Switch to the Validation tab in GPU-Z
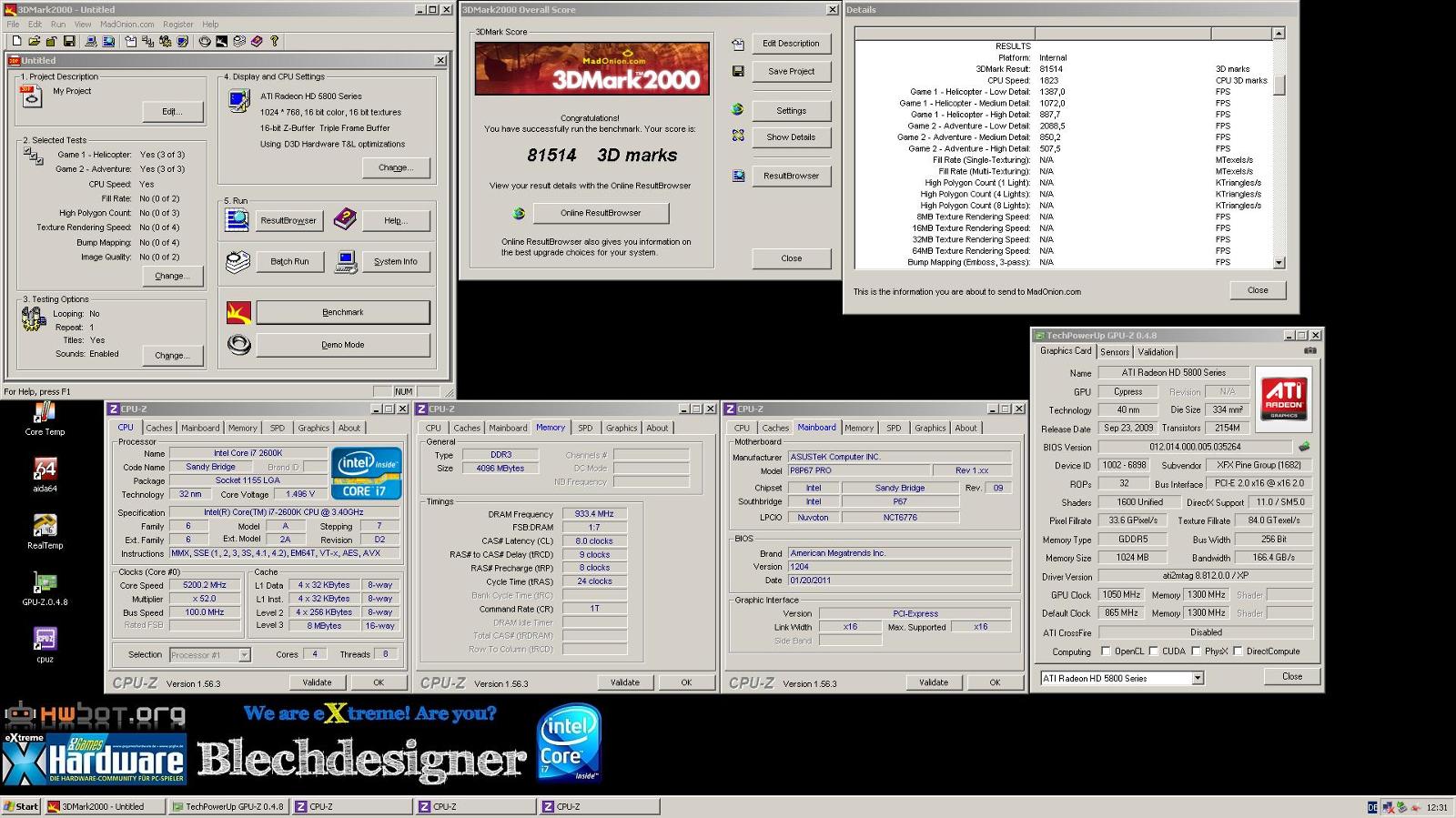Viewport: 1456px width, 818px height. click(1155, 352)
